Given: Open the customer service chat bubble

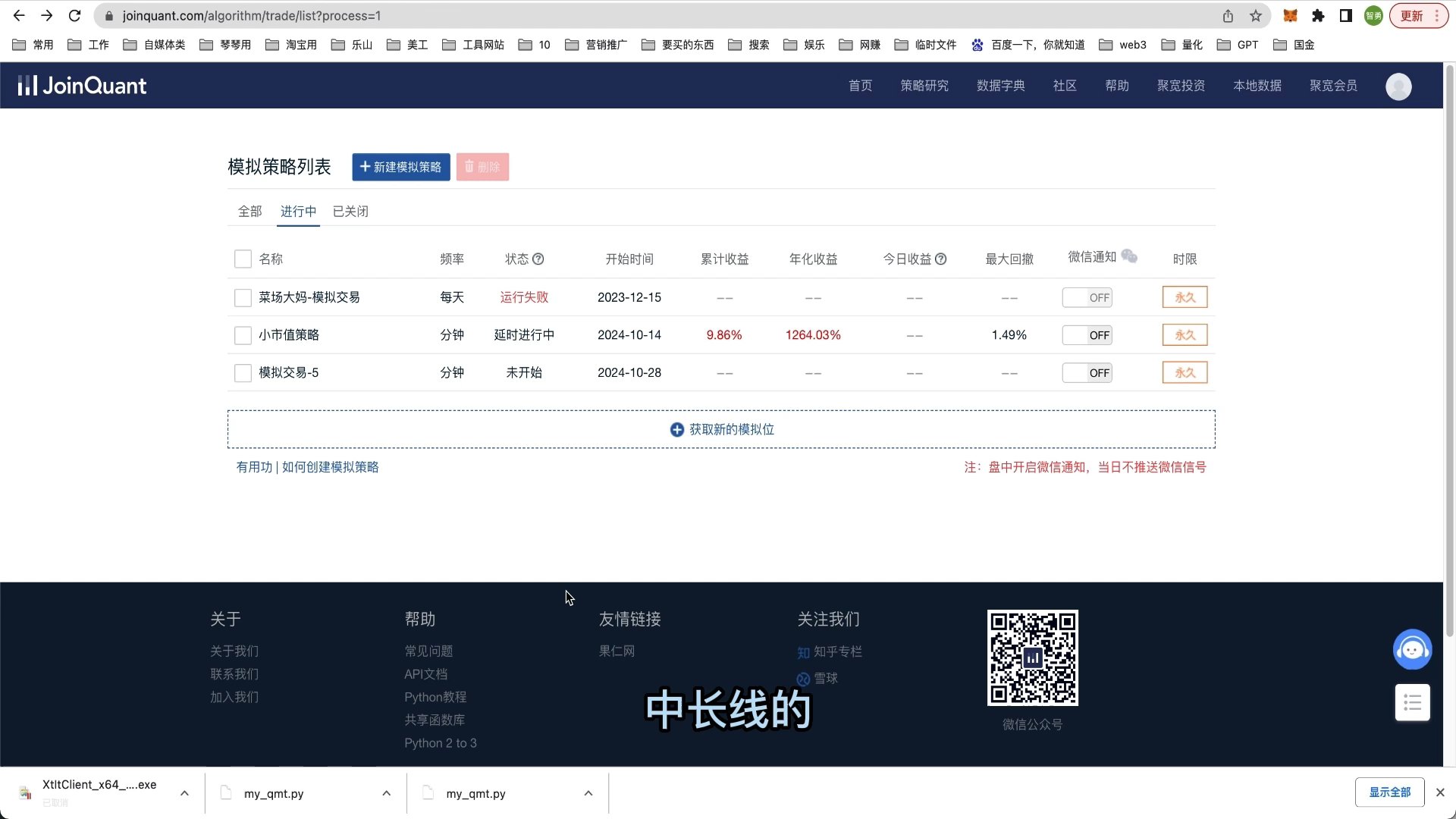Looking at the screenshot, I should (x=1412, y=650).
